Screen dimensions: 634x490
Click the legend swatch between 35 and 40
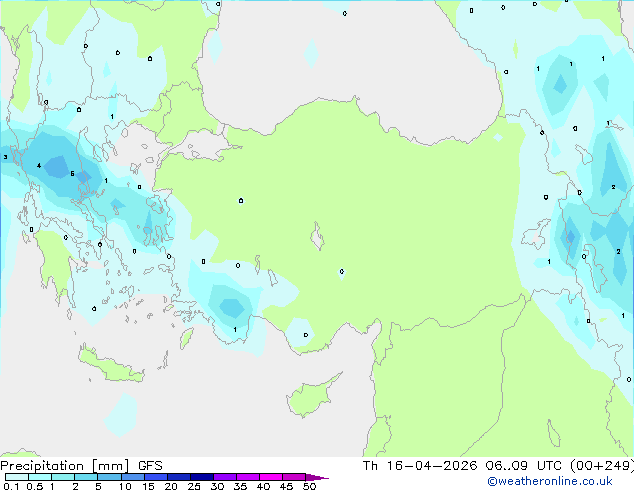coord(248,477)
